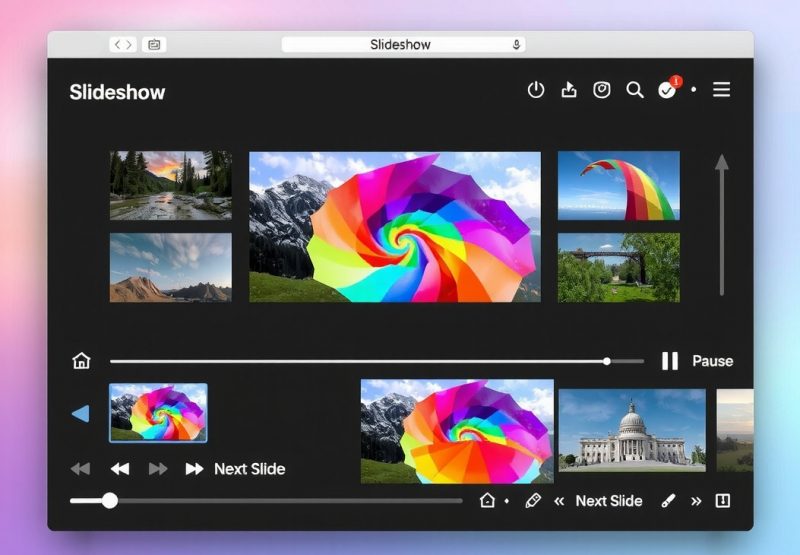
Task: Click the slideshow progress bar track
Action: 377,361
